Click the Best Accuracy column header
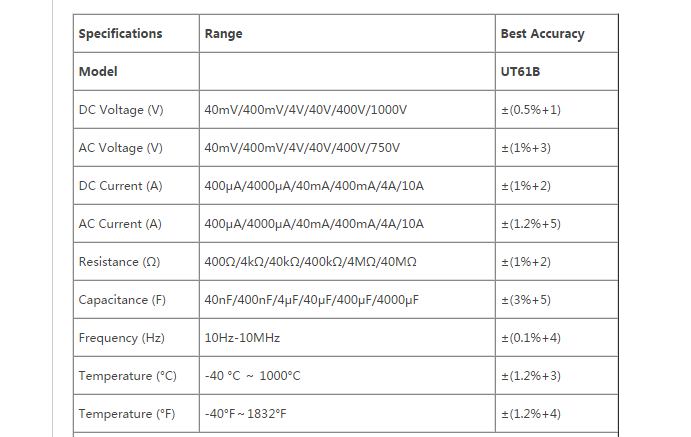This screenshot has width=691, height=437. [542, 34]
